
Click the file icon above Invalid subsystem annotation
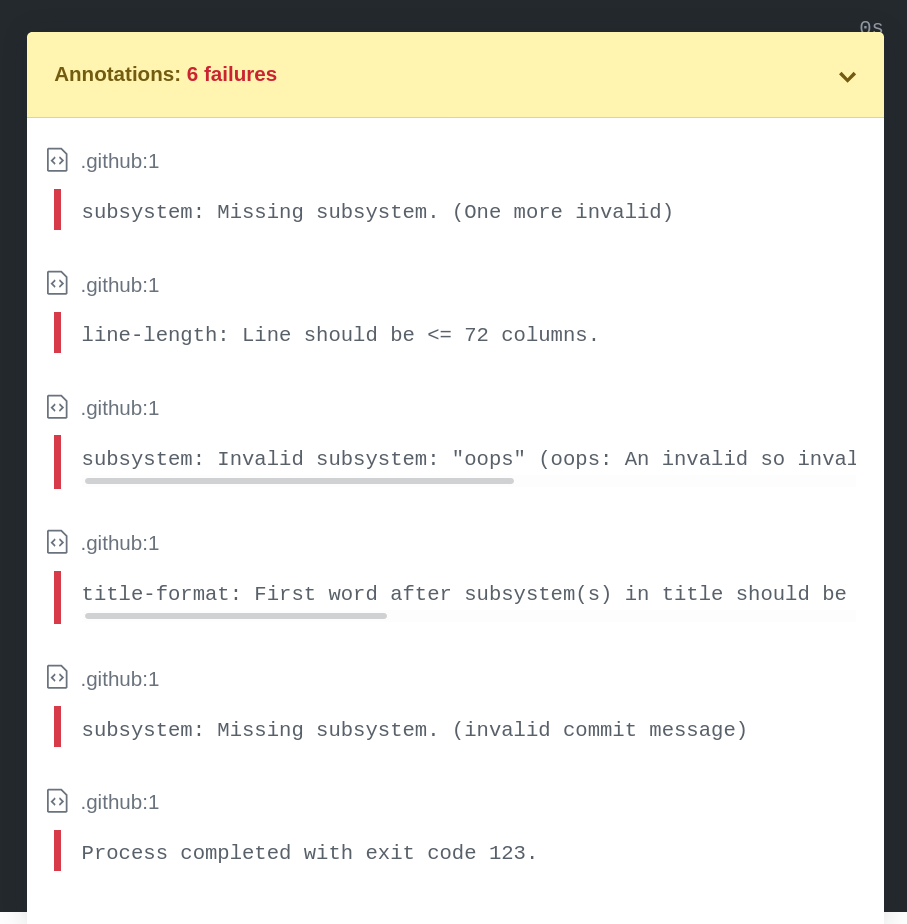(57, 407)
